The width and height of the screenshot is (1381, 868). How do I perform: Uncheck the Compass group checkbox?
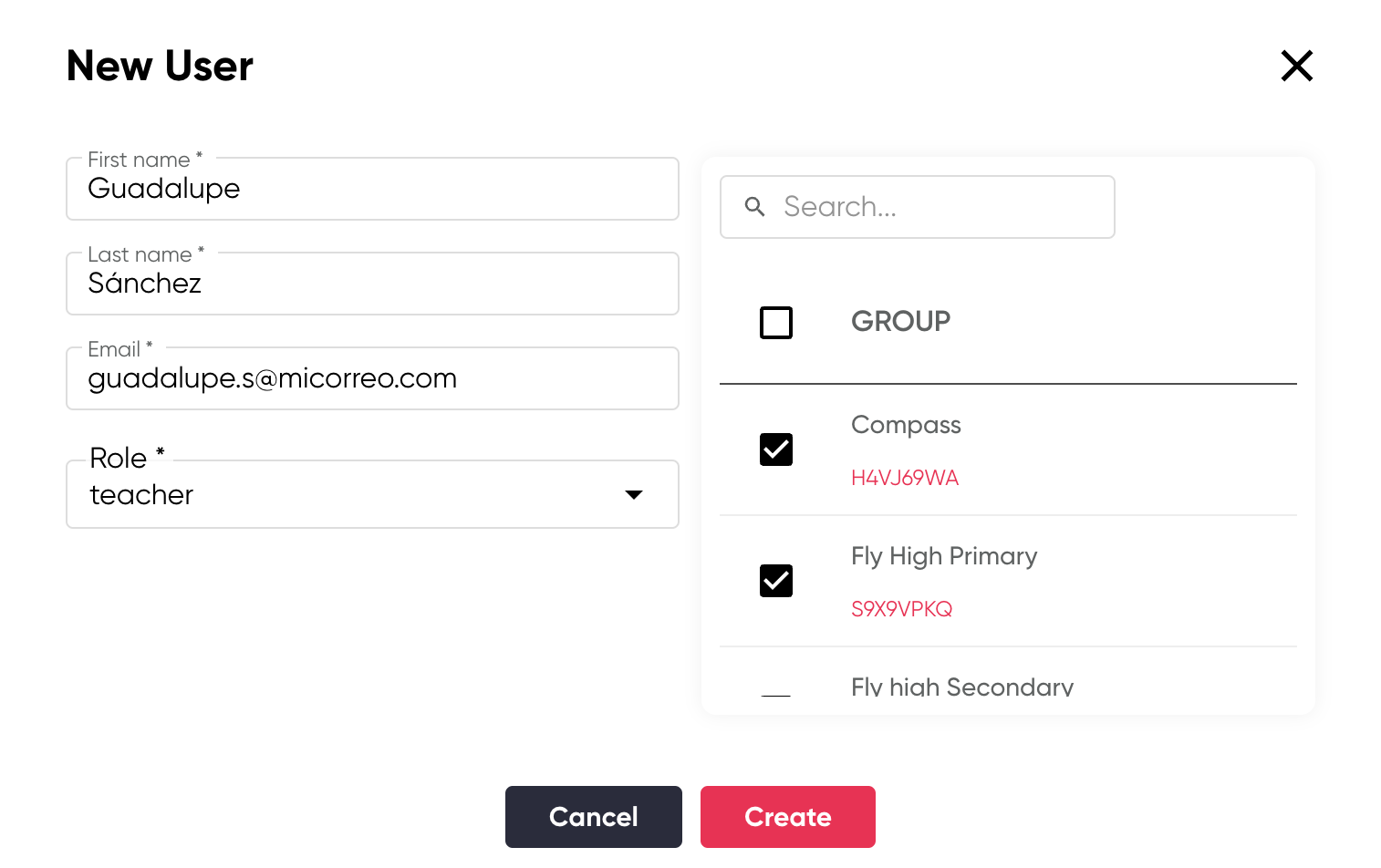(776, 449)
